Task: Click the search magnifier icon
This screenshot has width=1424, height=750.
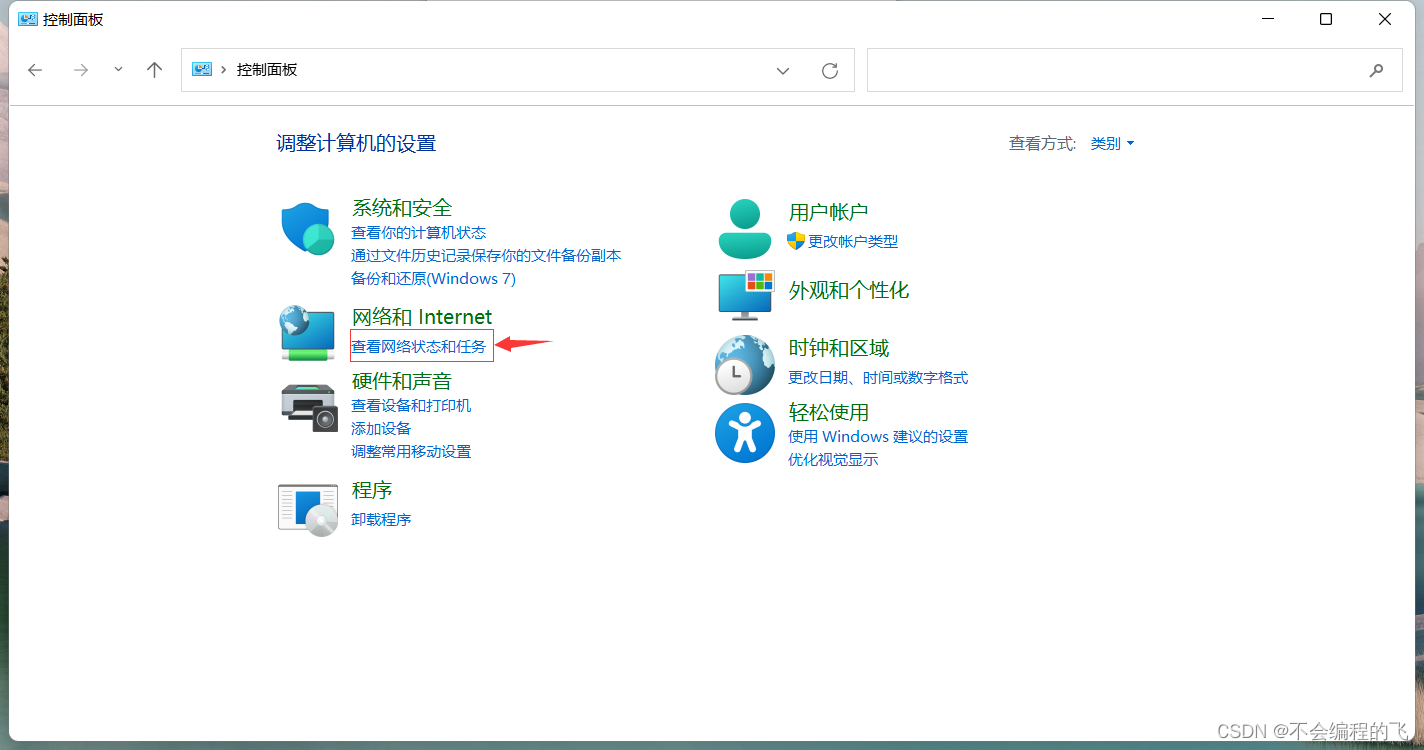Action: tap(1377, 70)
